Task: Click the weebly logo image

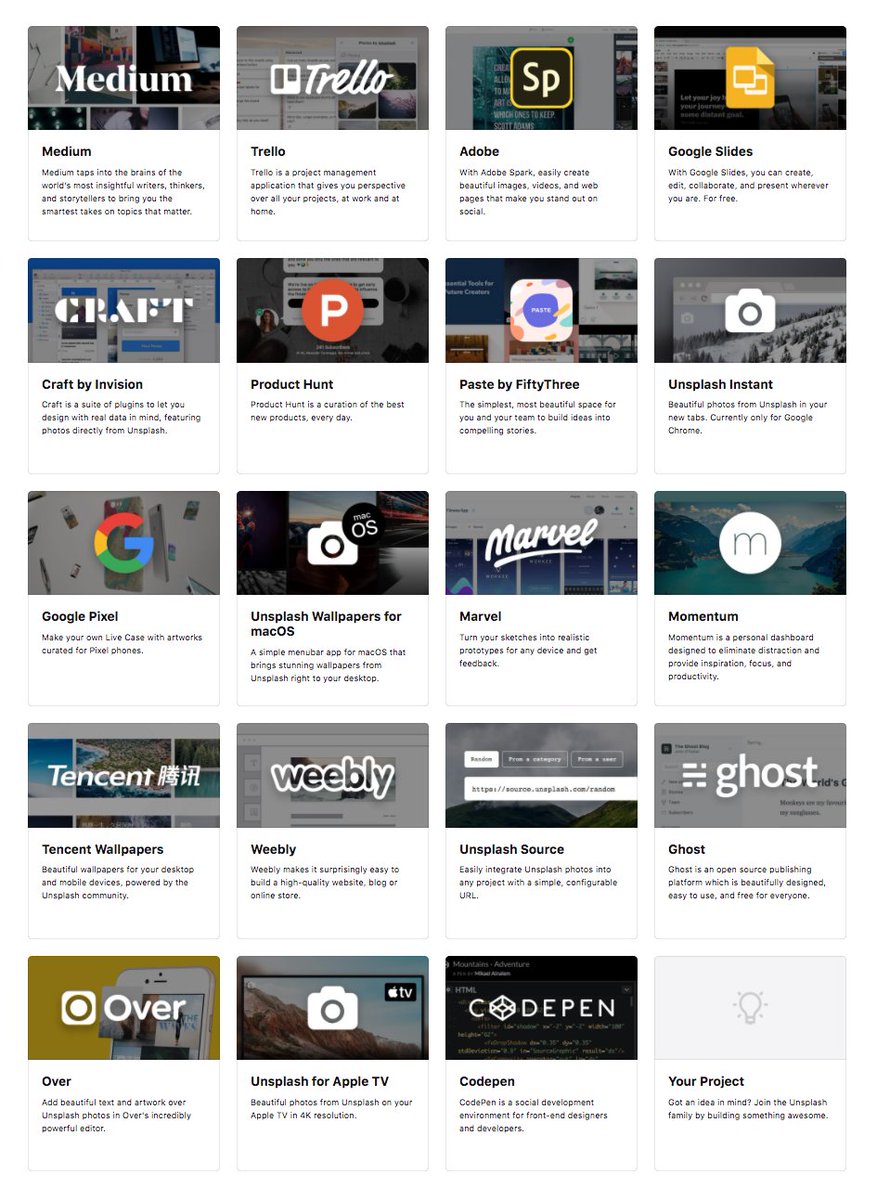Action: point(333,776)
